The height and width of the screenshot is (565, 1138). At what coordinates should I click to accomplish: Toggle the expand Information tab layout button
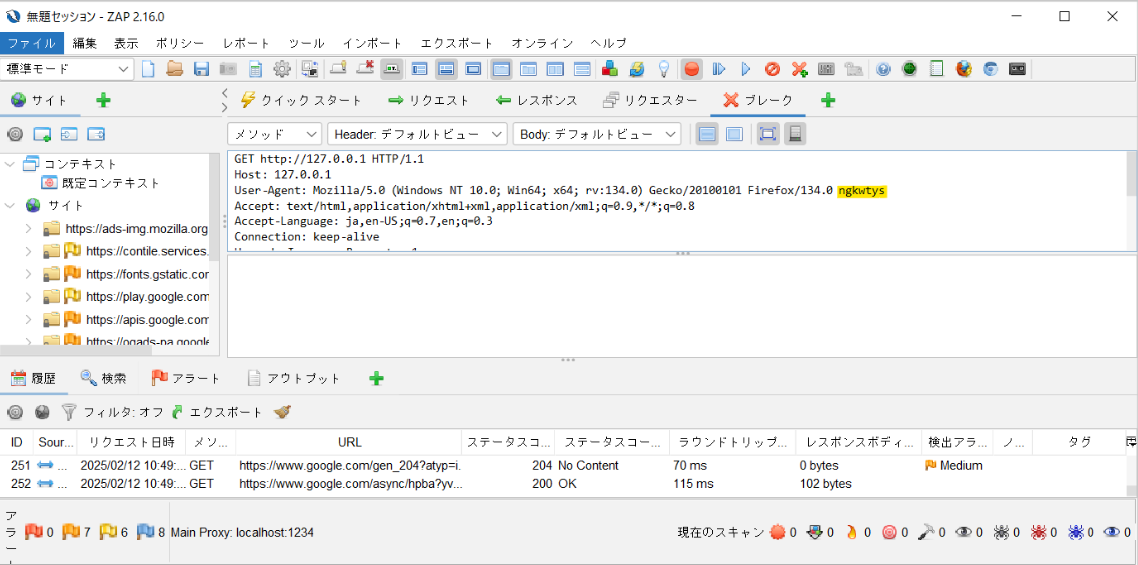446,69
